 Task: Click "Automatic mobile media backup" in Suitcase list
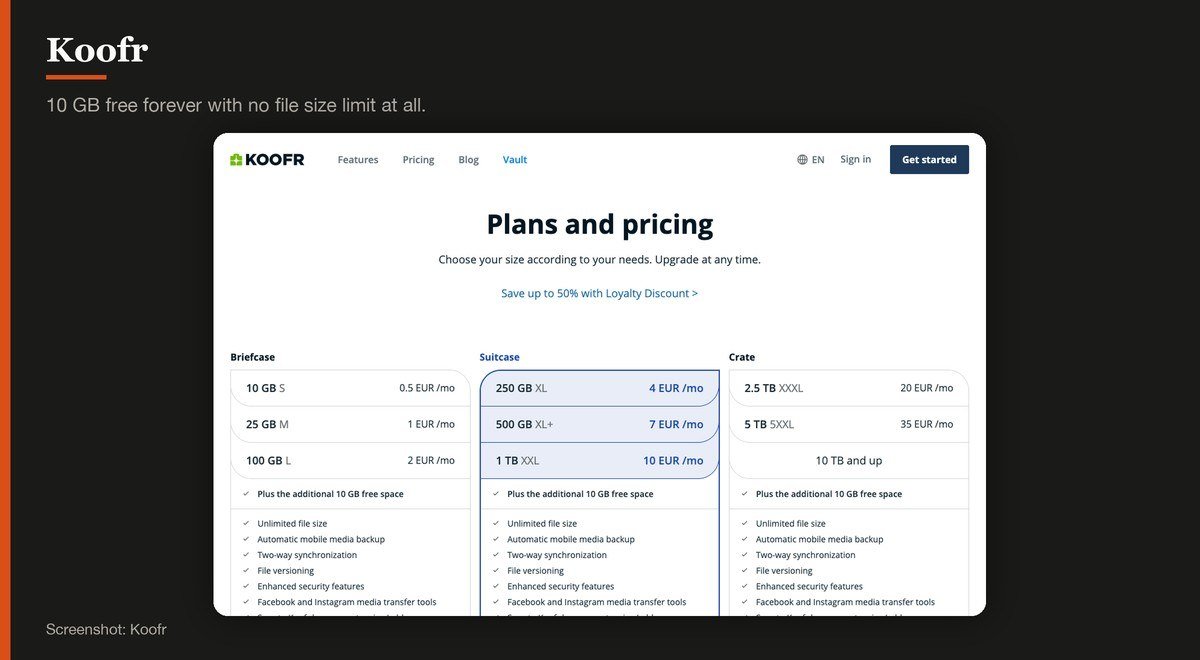tap(571, 539)
